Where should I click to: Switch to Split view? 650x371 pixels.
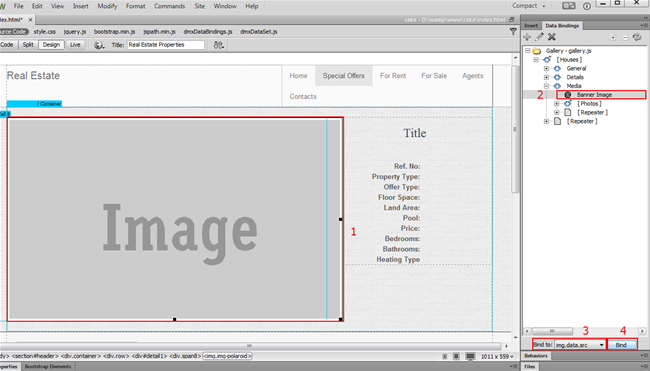click(28, 45)
